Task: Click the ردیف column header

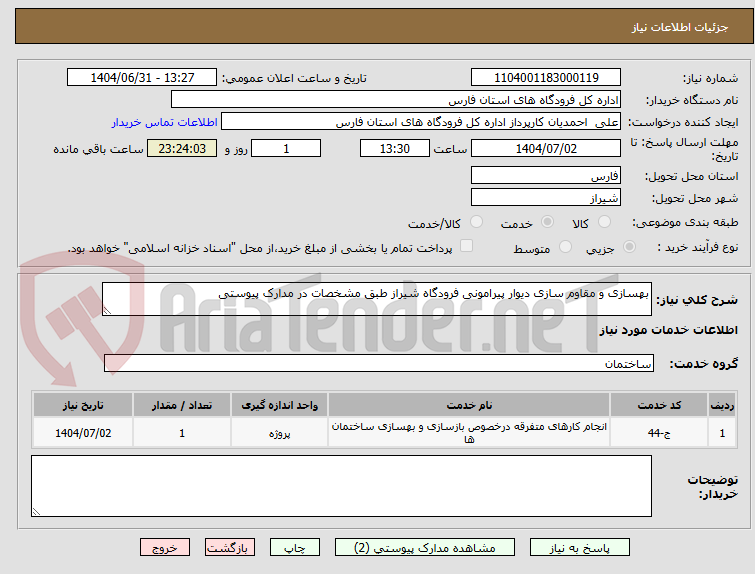Action: tap(722, 405)
